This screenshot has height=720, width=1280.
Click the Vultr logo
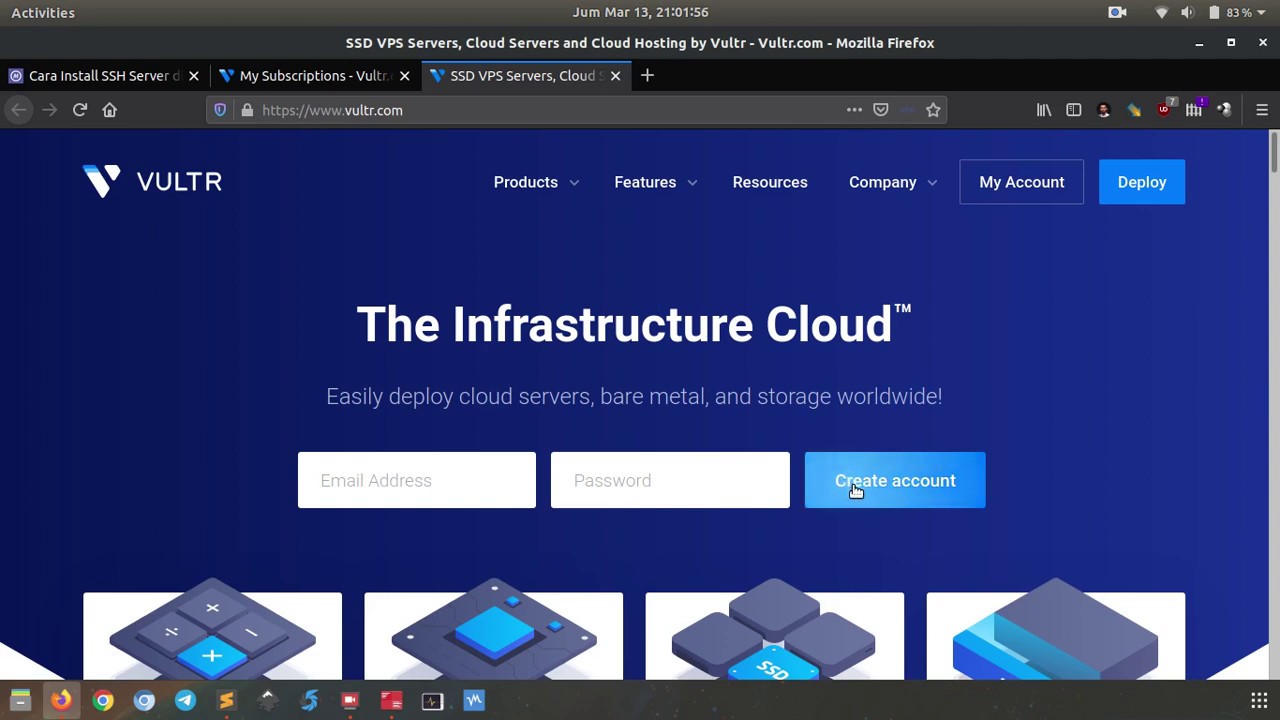(x=152, y=182)
